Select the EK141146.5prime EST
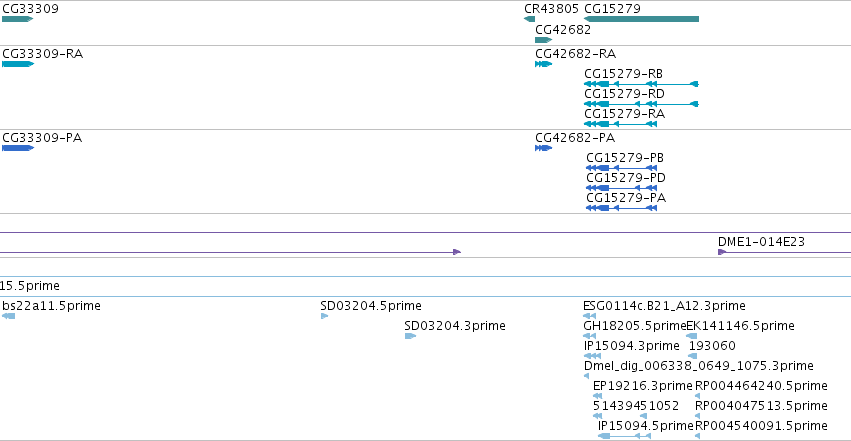851x441 pixels. 692,336
